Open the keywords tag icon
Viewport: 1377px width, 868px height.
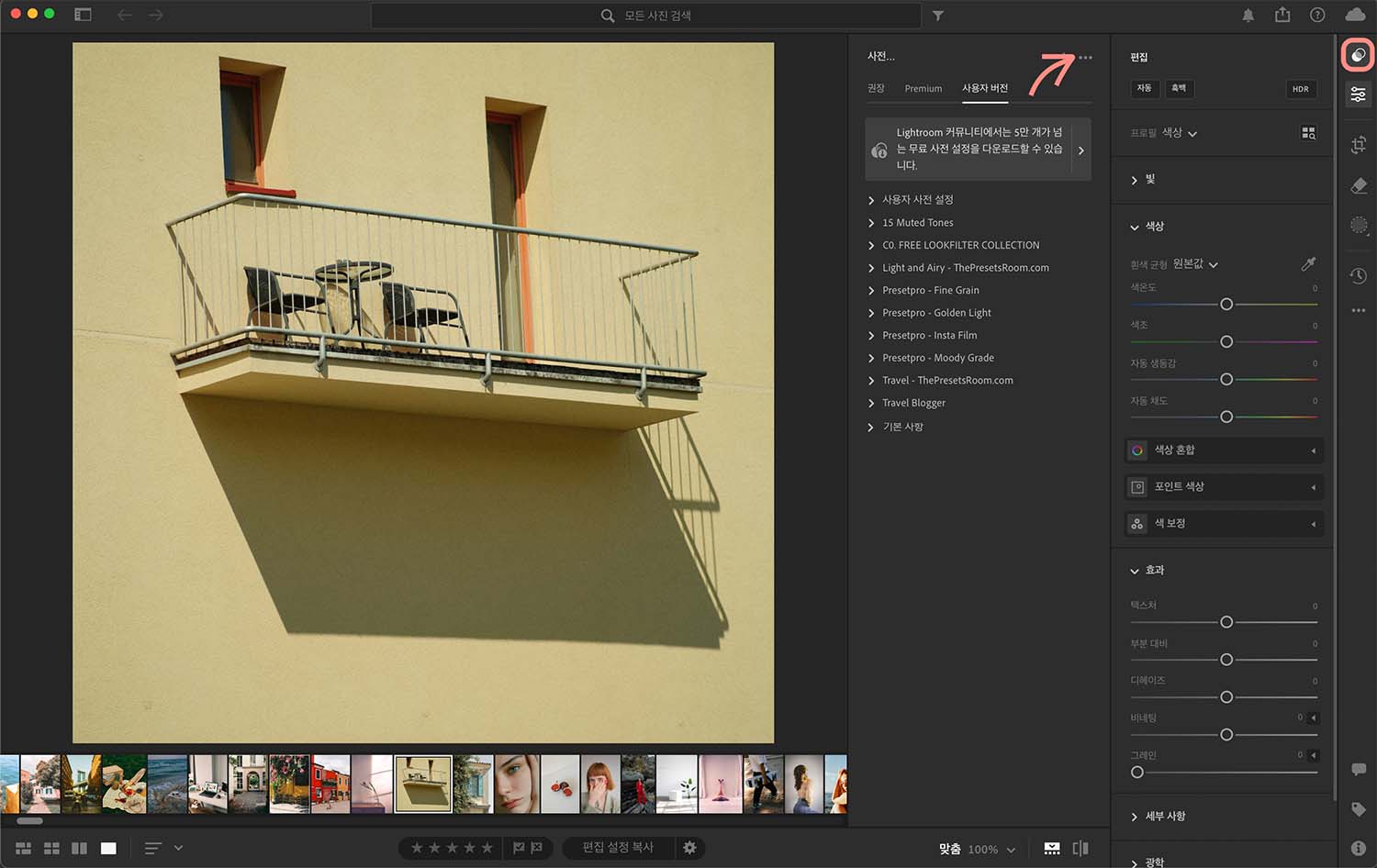pos(1359,809)
